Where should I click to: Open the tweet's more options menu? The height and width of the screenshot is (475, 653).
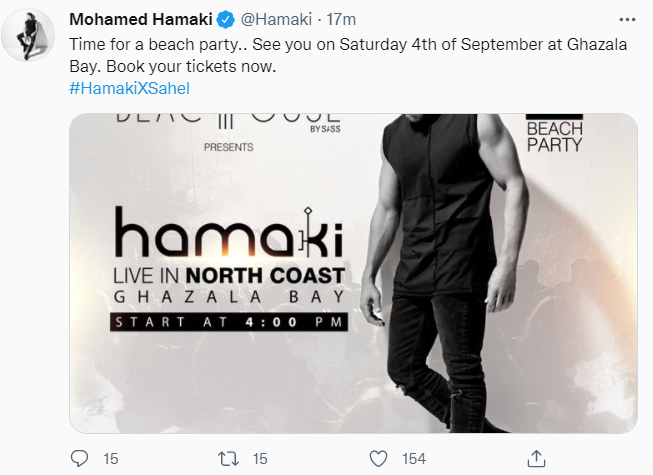pos(626,19)
